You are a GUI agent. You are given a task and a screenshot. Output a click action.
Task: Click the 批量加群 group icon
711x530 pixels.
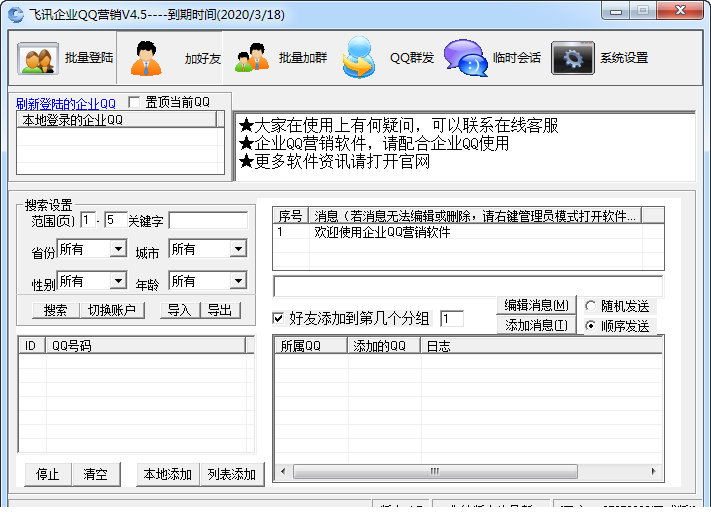pyautogui.click(x=252, y=58)
